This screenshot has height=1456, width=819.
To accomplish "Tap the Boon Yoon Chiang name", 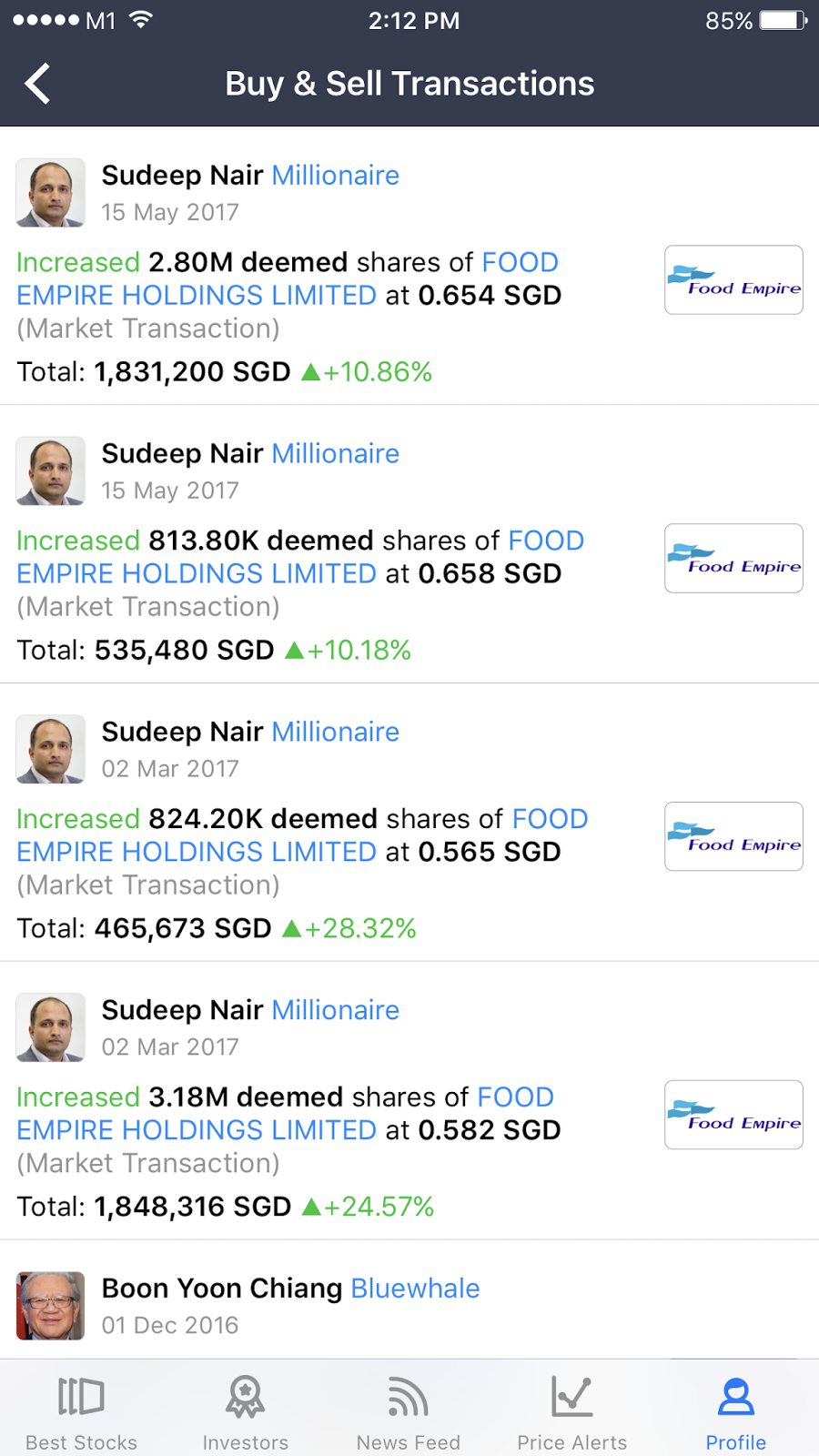I will (x=222, y=1289).
